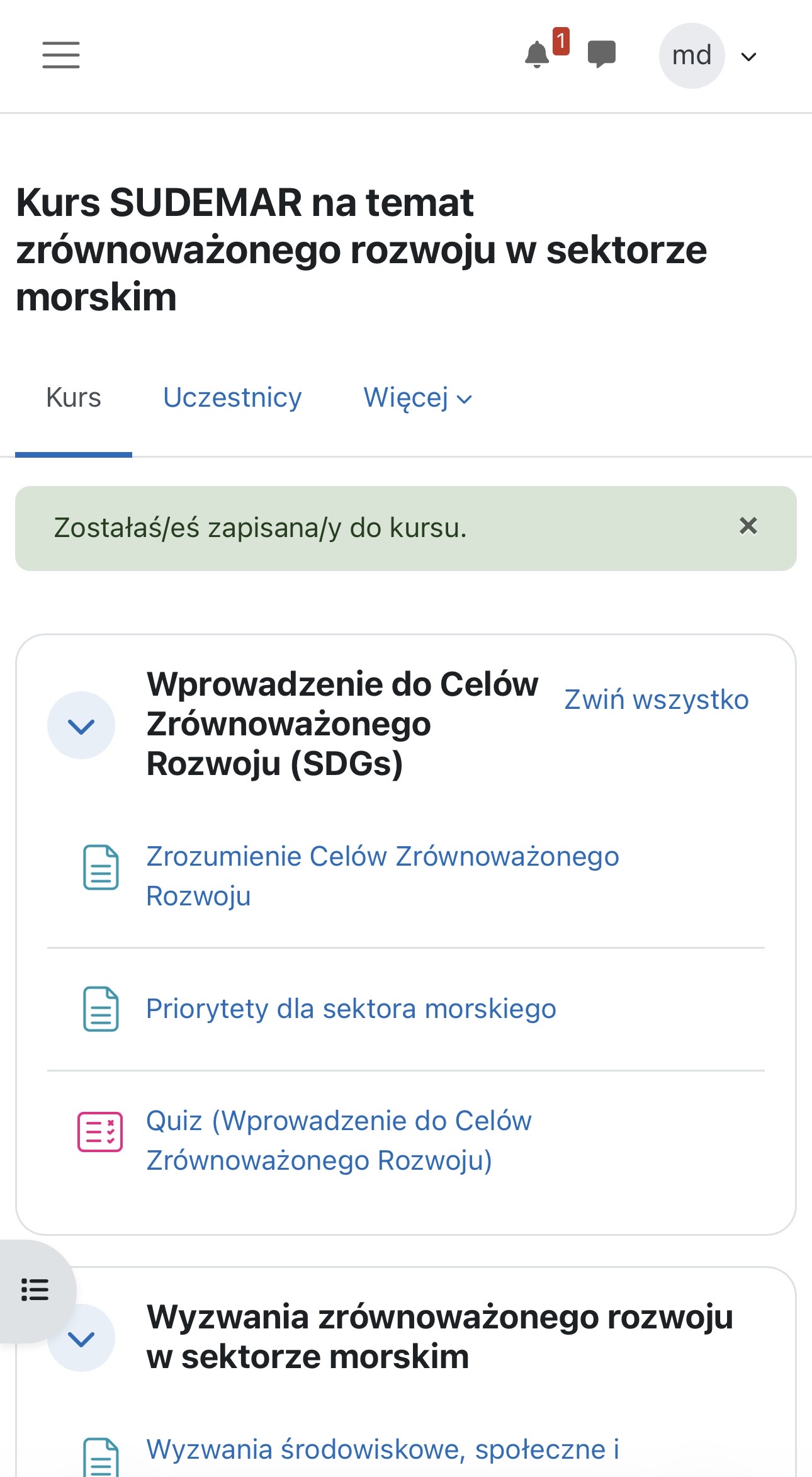Click the page icon beside Zrozumienie Celów
This screenshot has width=812, height=1477.
(x=101, y=868)
